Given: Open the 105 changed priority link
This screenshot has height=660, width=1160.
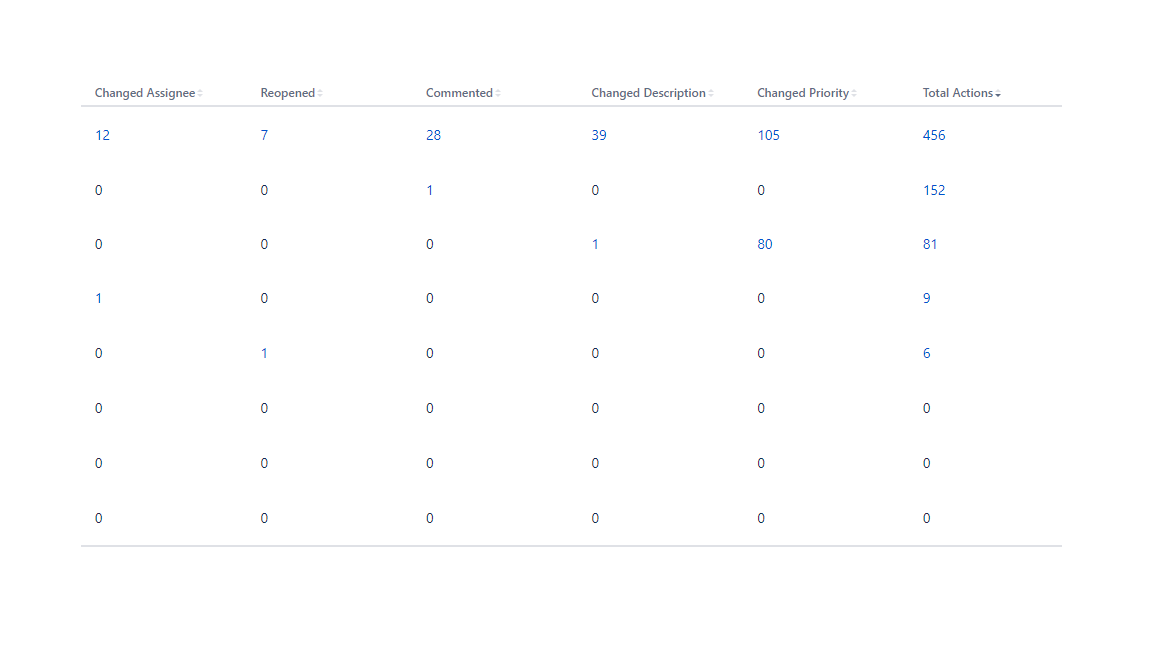Looking at the screenshot, I should (768, 135).
